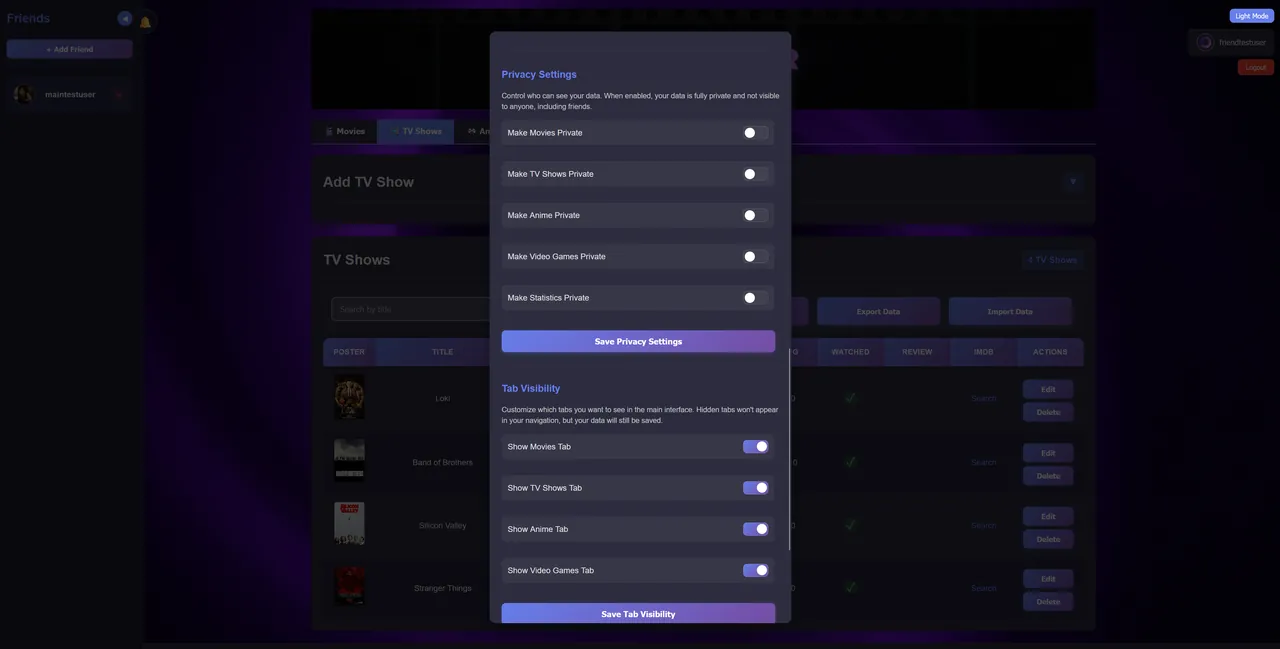This screenshot has height=649, width=1280.
Task: Save Tab Visibility
Action: pyautogui.click(x=638, y=614)
